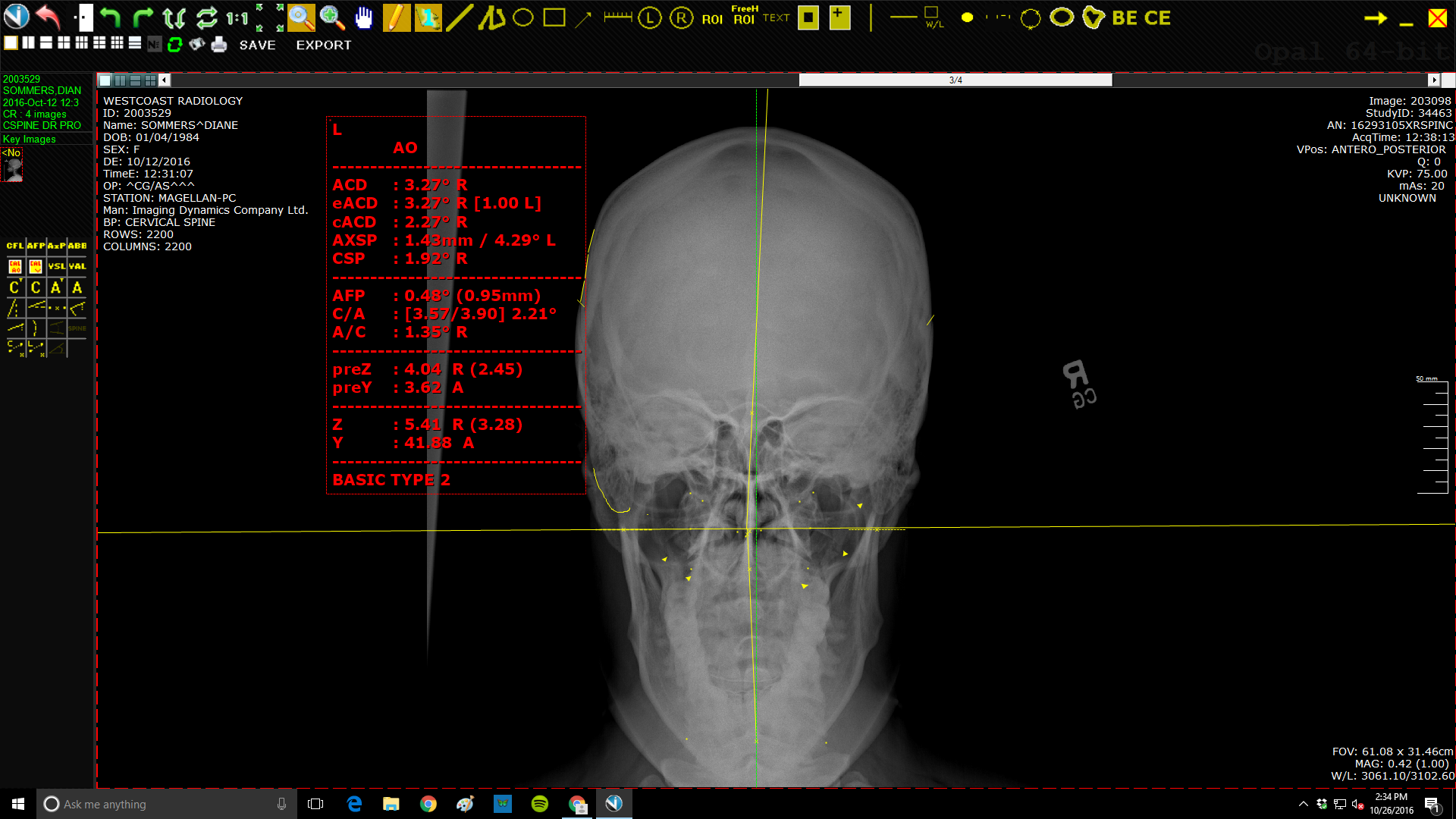This screenshot has height=819, width=1456.
Task: Select the magnifier with plus zoom tool
Action: click(332, 17)
